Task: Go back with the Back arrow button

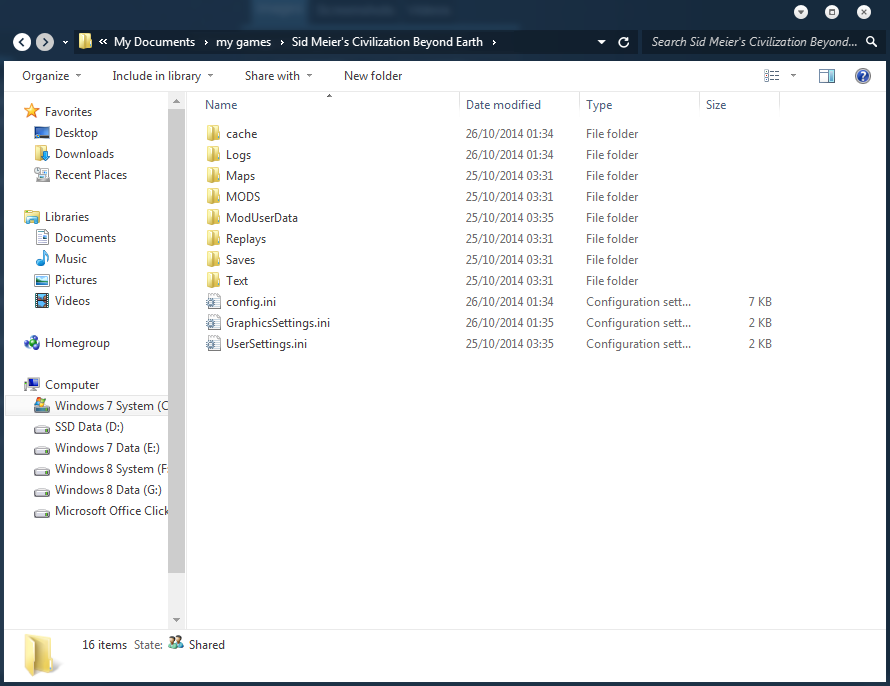Action: coord(22,42)
